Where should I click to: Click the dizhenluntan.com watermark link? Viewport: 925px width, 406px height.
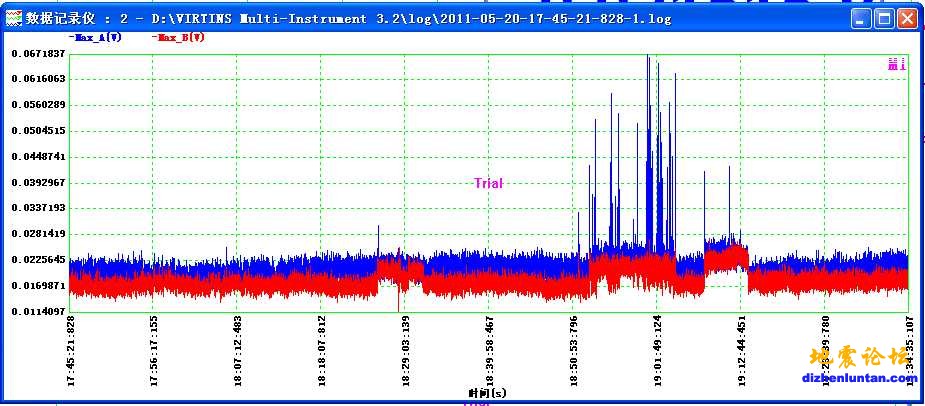pyautogui.click(x=859, y=377)
